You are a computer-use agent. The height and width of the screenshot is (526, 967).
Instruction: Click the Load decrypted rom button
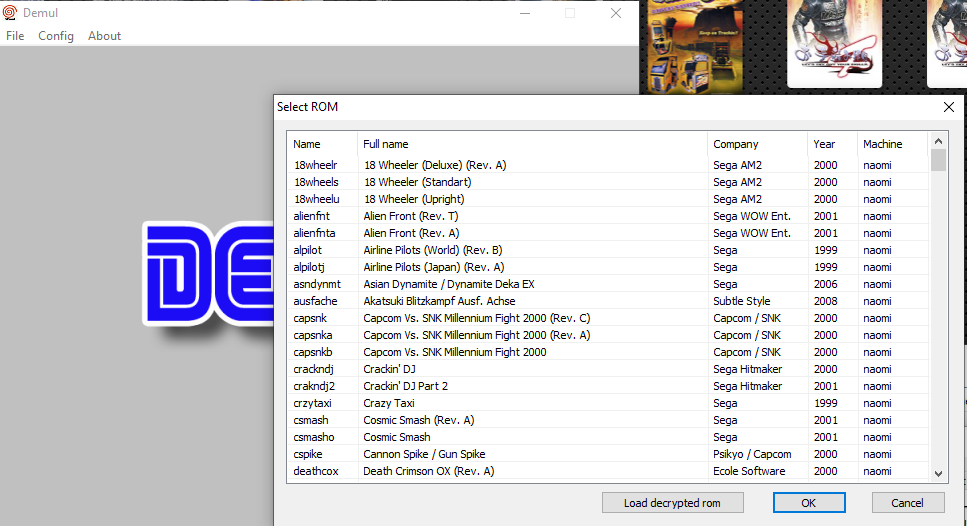pos(672,503)
